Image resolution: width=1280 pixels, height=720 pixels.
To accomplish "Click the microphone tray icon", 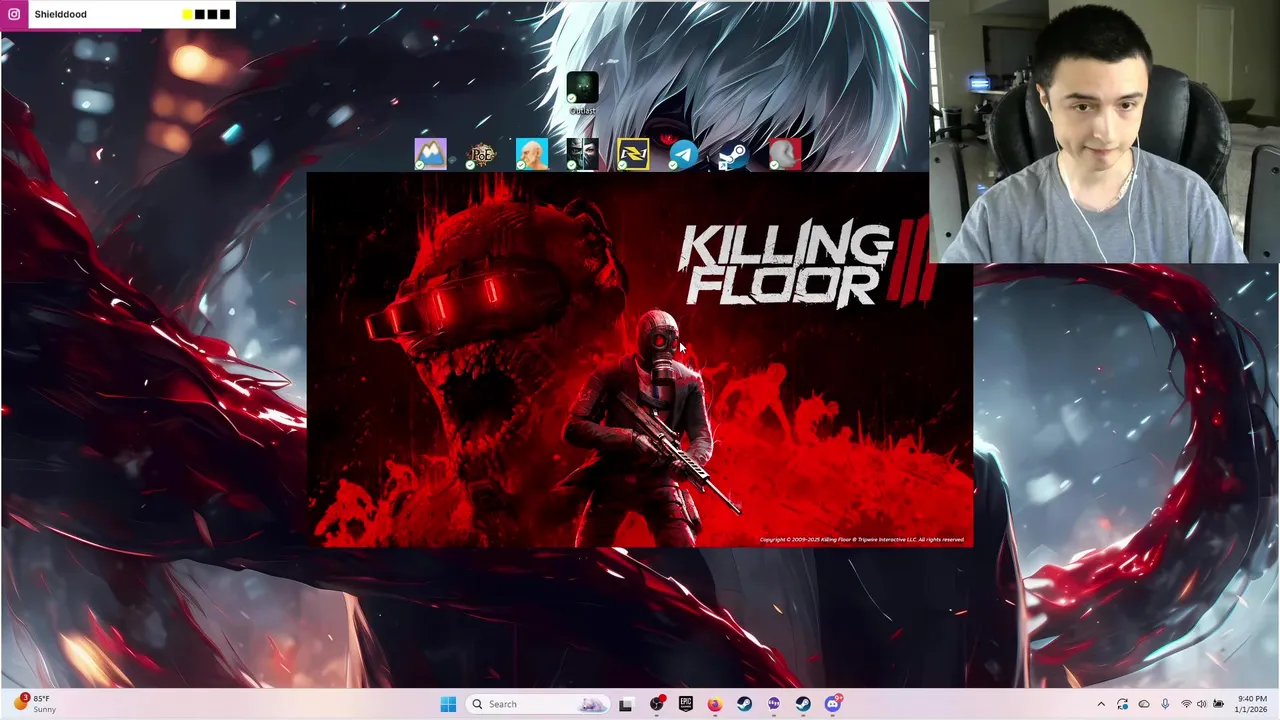I will tap(1165, 704).
